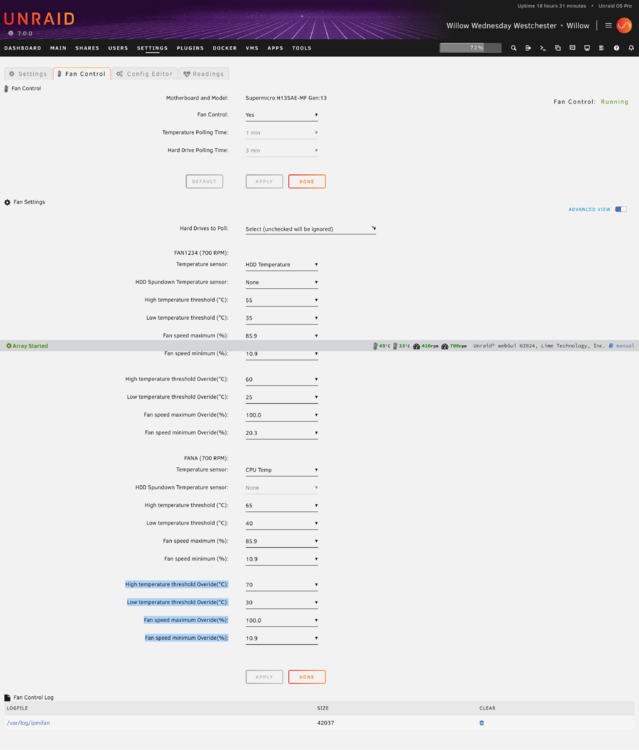Open the /var/log/ipmifan log link
The width and height of the screenshot is (639, 750).
28,723
